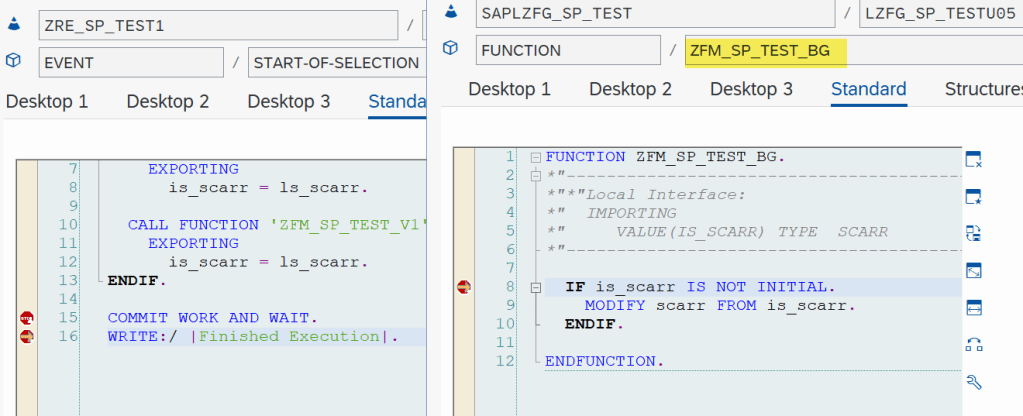The width and height of the screenshot is (1023, 416).
Task: Click 'COMMIT WORK AND WAIT.' code line
Action: click(x=213, y=318)
